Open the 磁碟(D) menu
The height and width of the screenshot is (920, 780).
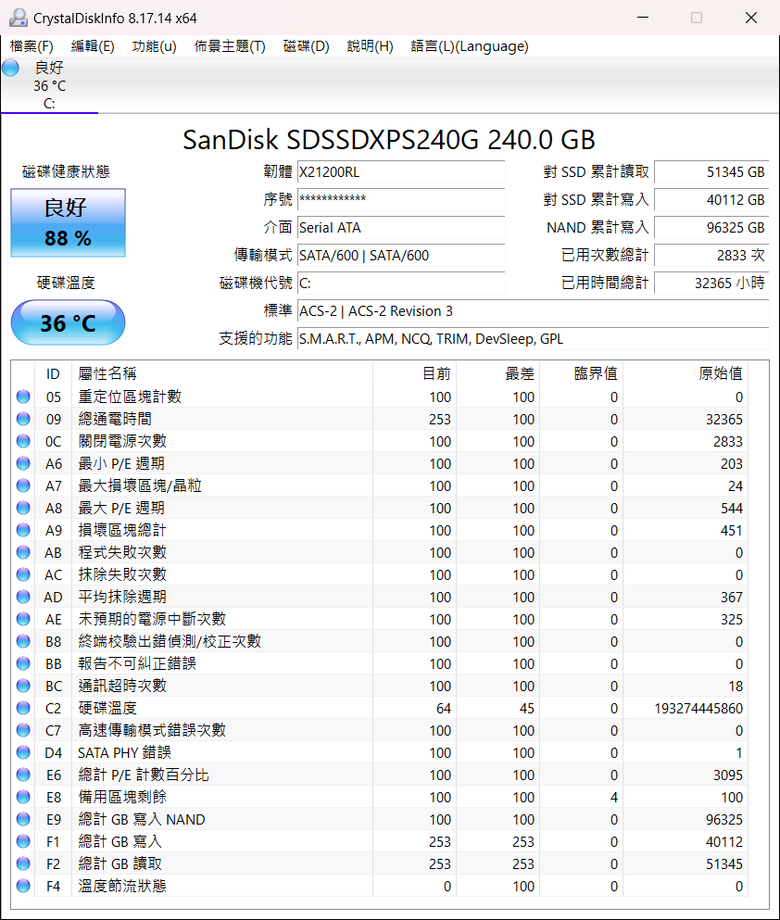coord(306,46)
